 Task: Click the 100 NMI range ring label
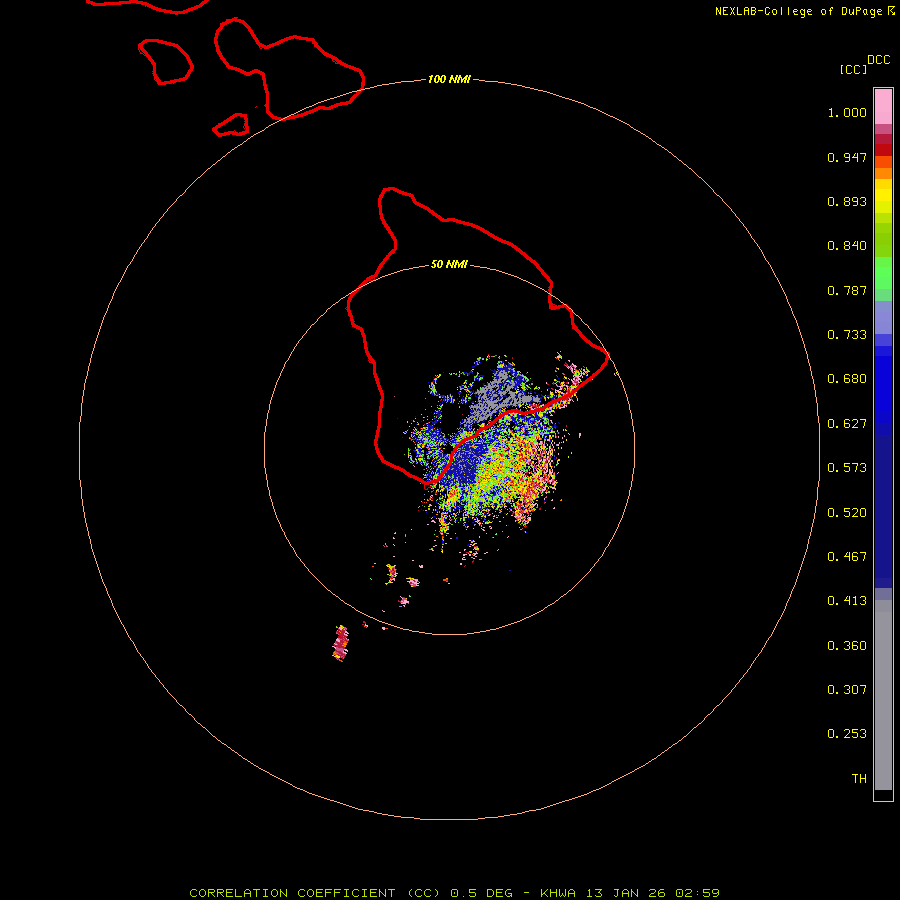449,79
